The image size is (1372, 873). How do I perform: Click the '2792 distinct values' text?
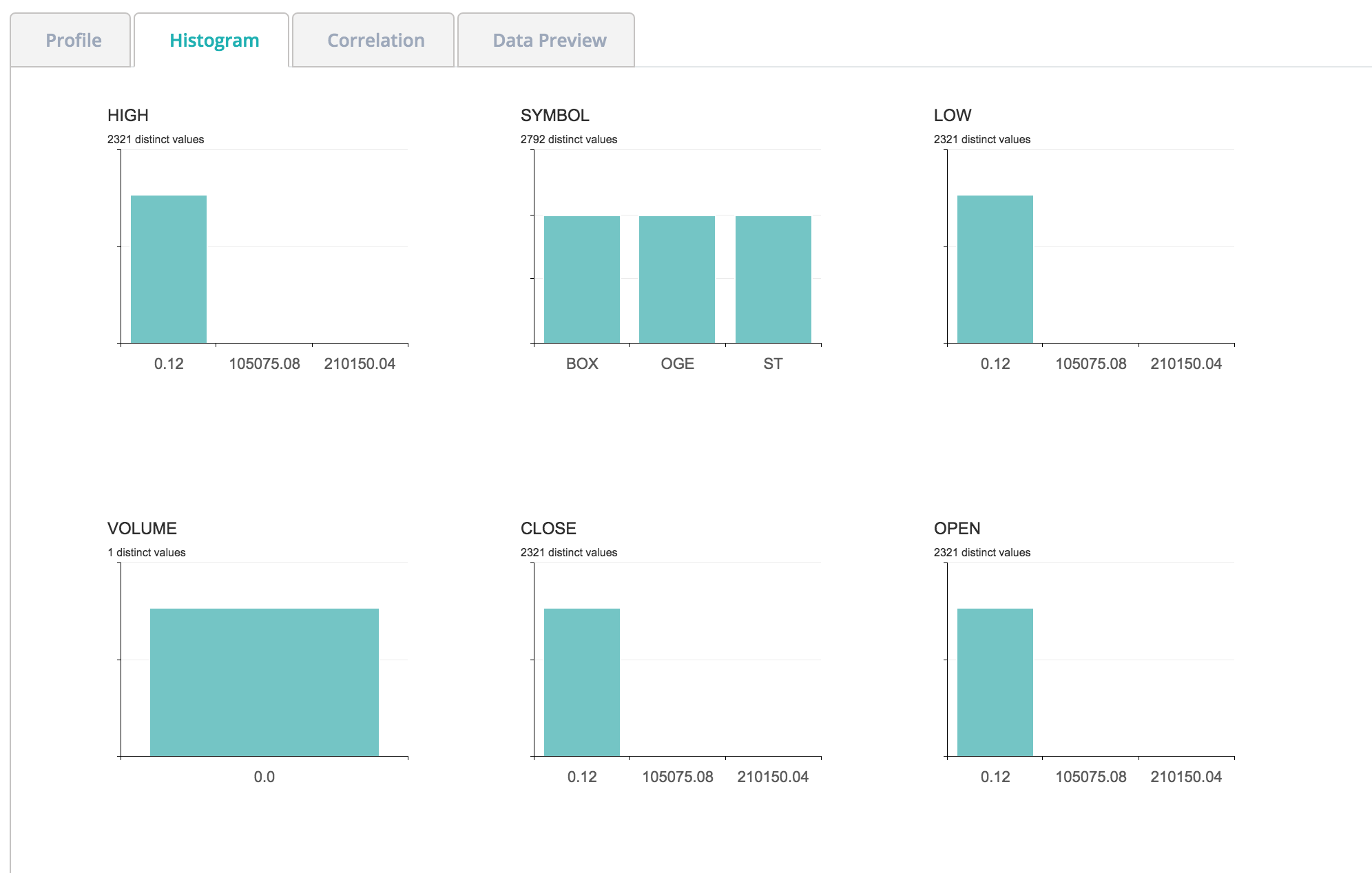[569, 139]
